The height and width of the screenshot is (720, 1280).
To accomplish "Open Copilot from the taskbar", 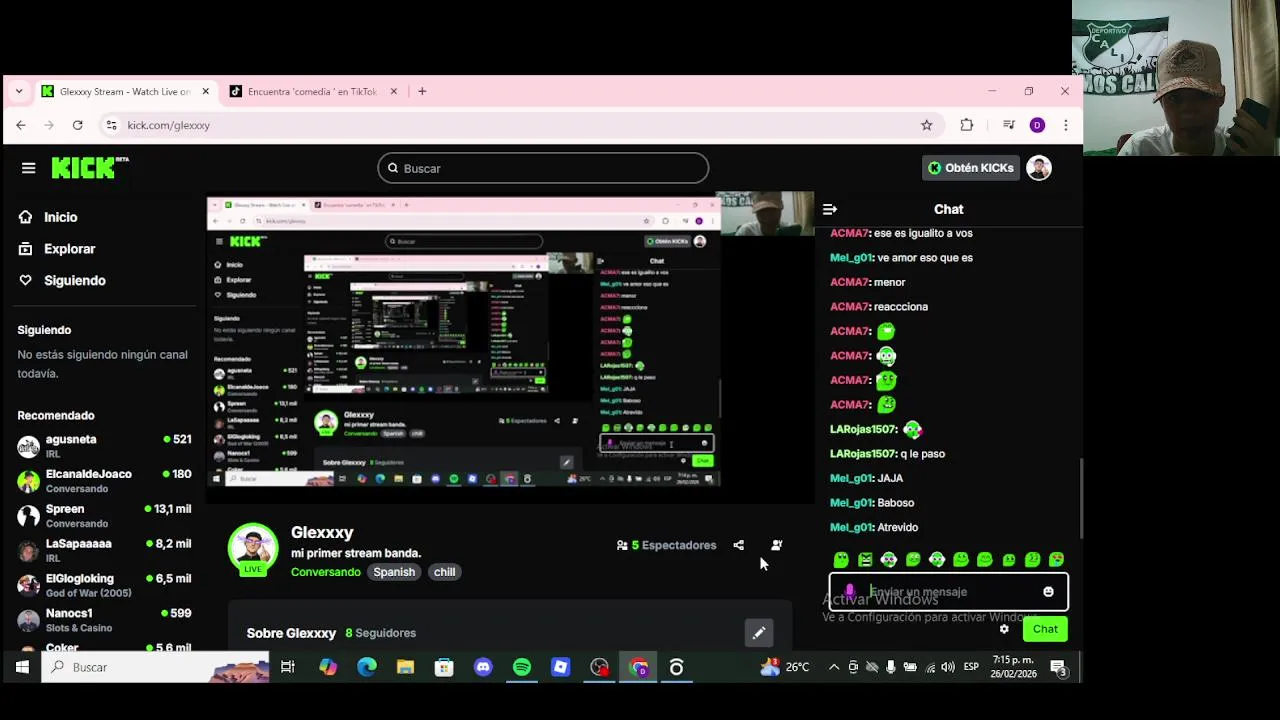I will point(328,667).
